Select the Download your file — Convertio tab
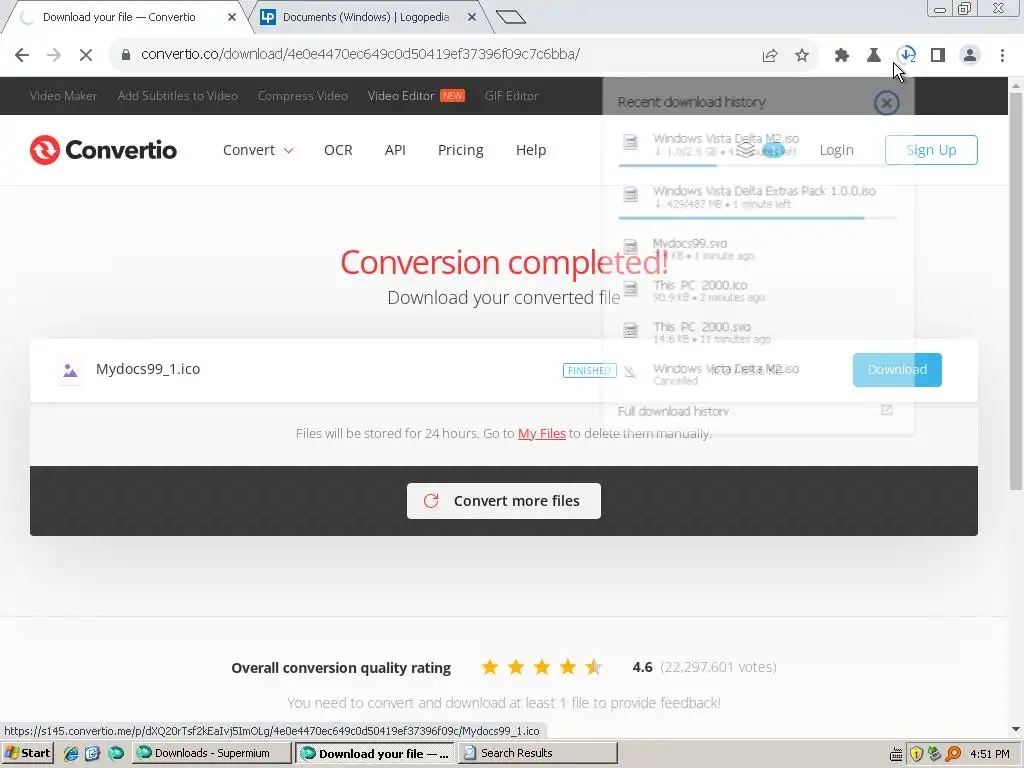This screenshot has width=1024, height=768. point(119,17)
